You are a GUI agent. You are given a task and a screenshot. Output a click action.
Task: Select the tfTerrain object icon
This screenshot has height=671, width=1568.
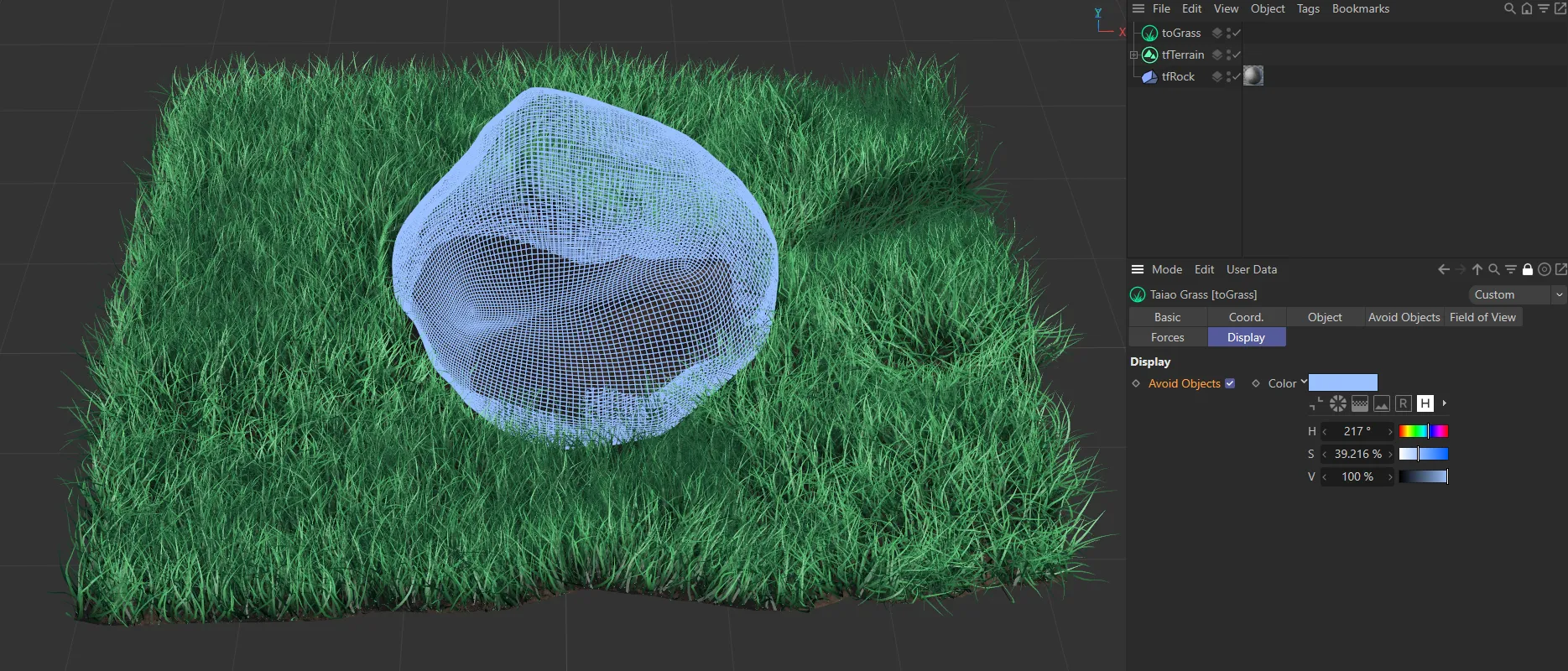[1149, 55]
